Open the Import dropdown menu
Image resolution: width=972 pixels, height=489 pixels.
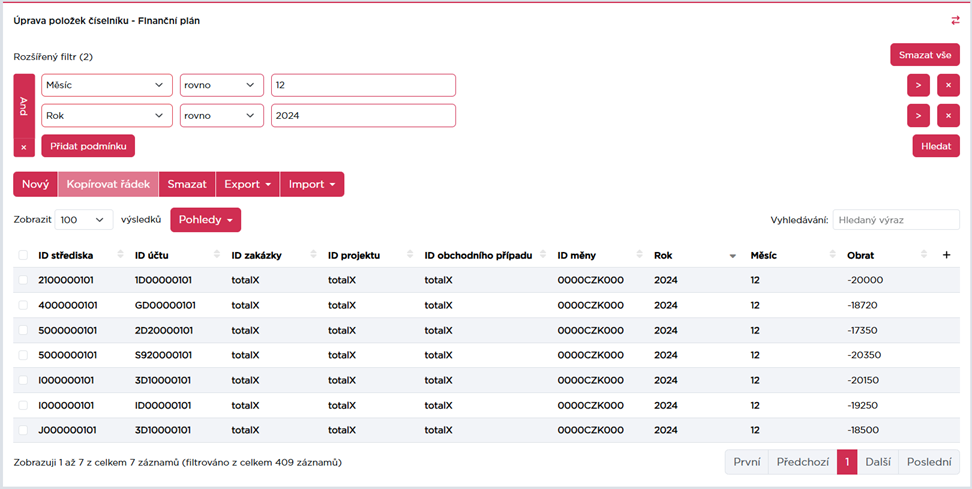coord(312,184)
